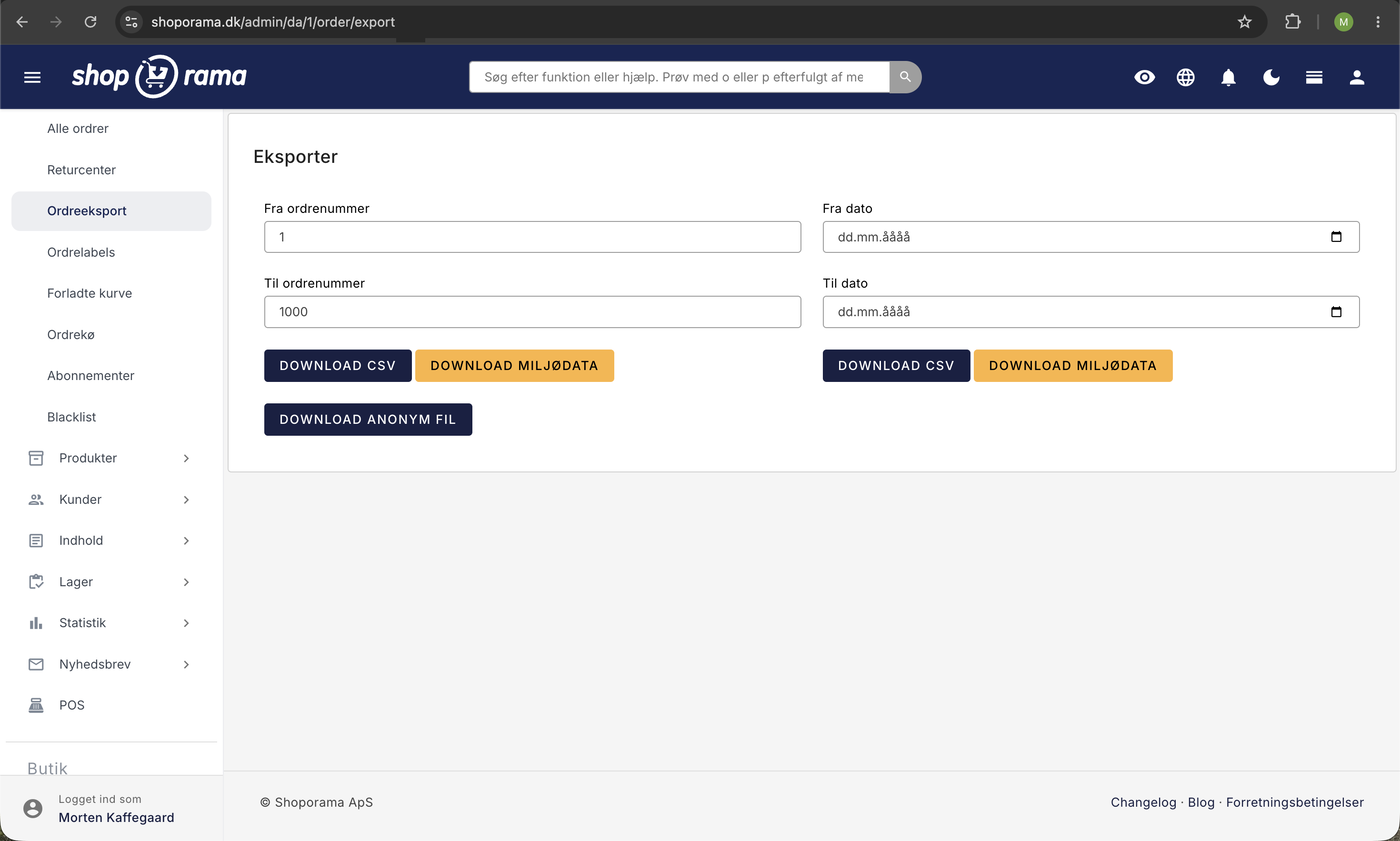This screenshot has width=1400, height=841.
Task: Click the card/stack icon in header
Action: pos(1314,77)
